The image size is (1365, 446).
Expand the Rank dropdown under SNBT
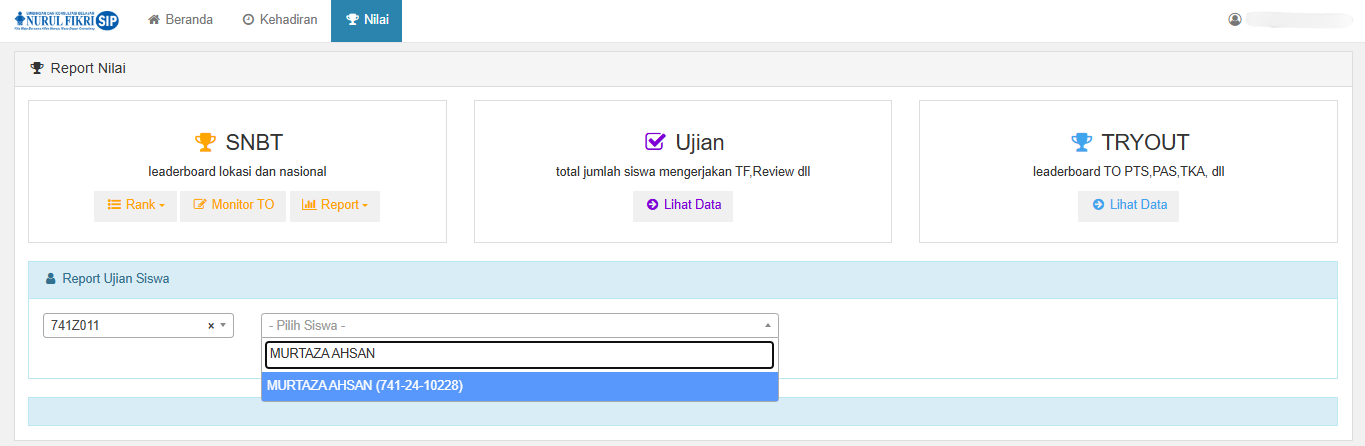pos(136,205)
